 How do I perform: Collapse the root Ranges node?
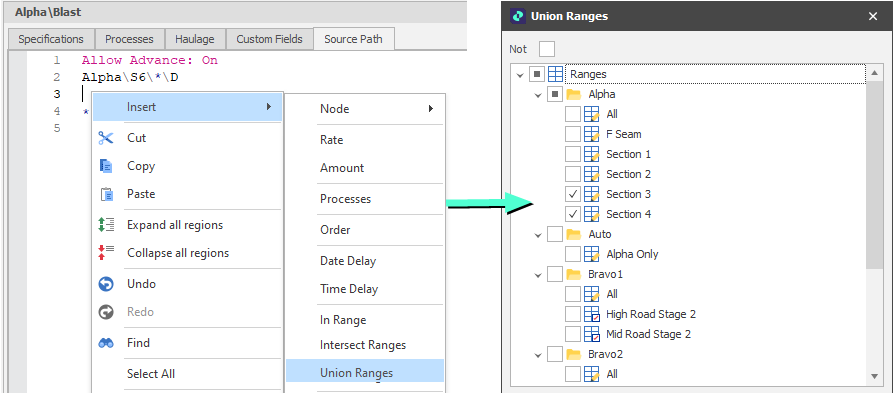coord(520,75)
